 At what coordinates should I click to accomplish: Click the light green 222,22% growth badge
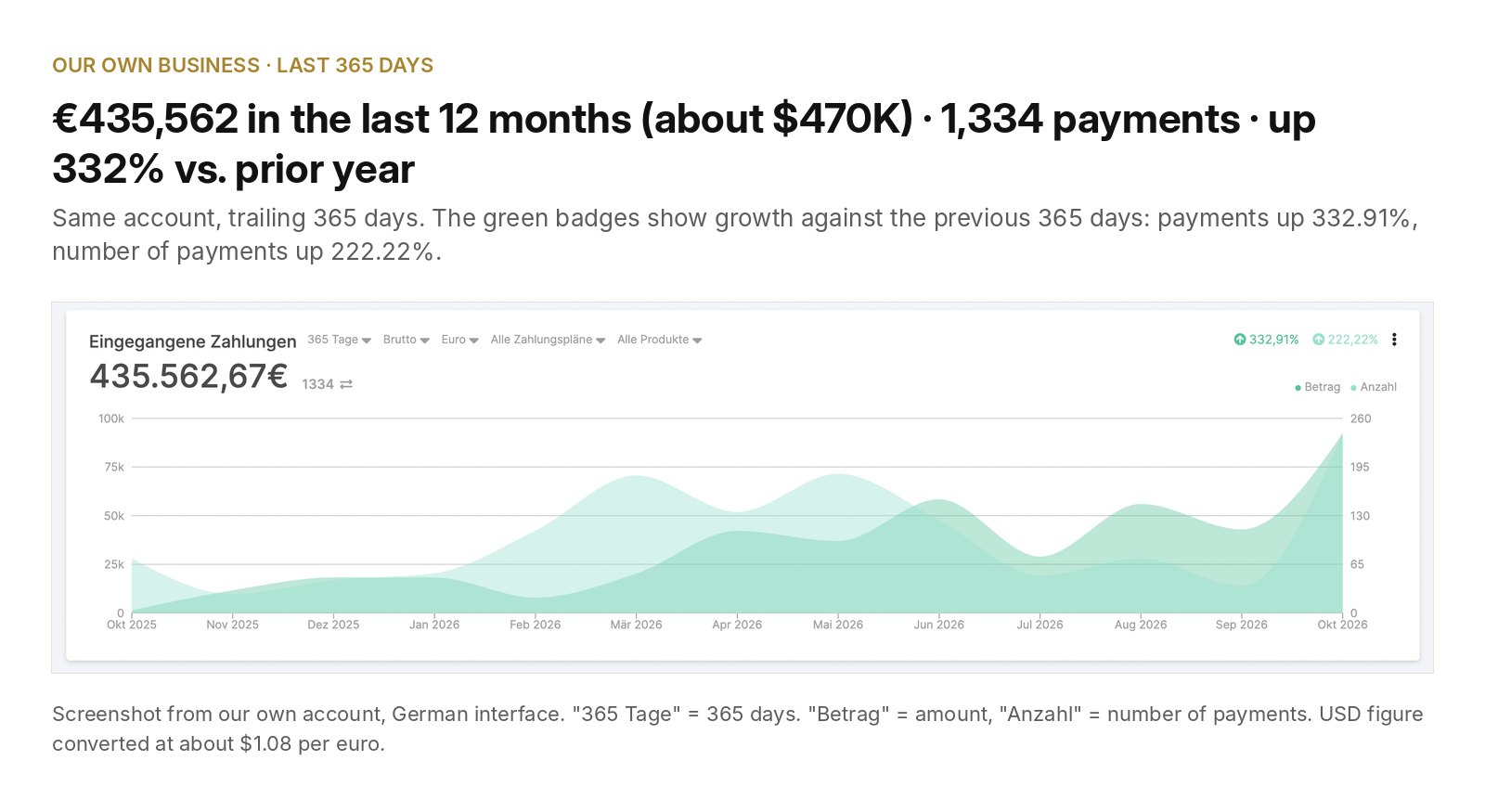[x=1345, y=340]
